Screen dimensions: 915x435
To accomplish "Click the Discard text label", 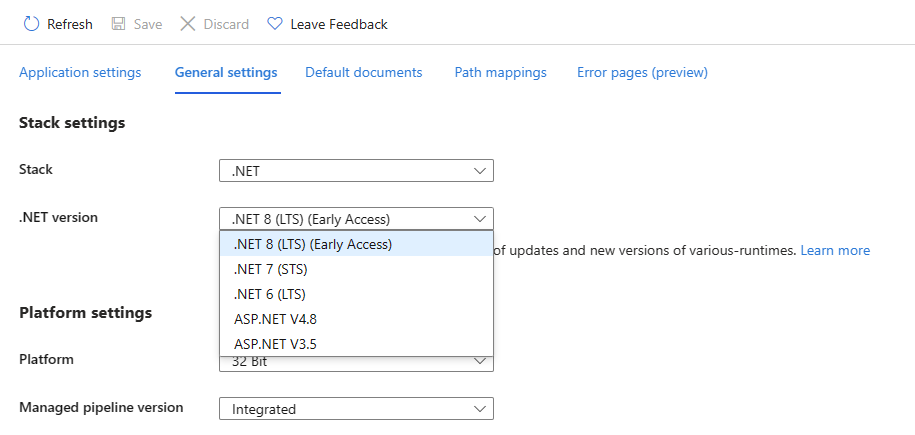I will pos(226,25).
